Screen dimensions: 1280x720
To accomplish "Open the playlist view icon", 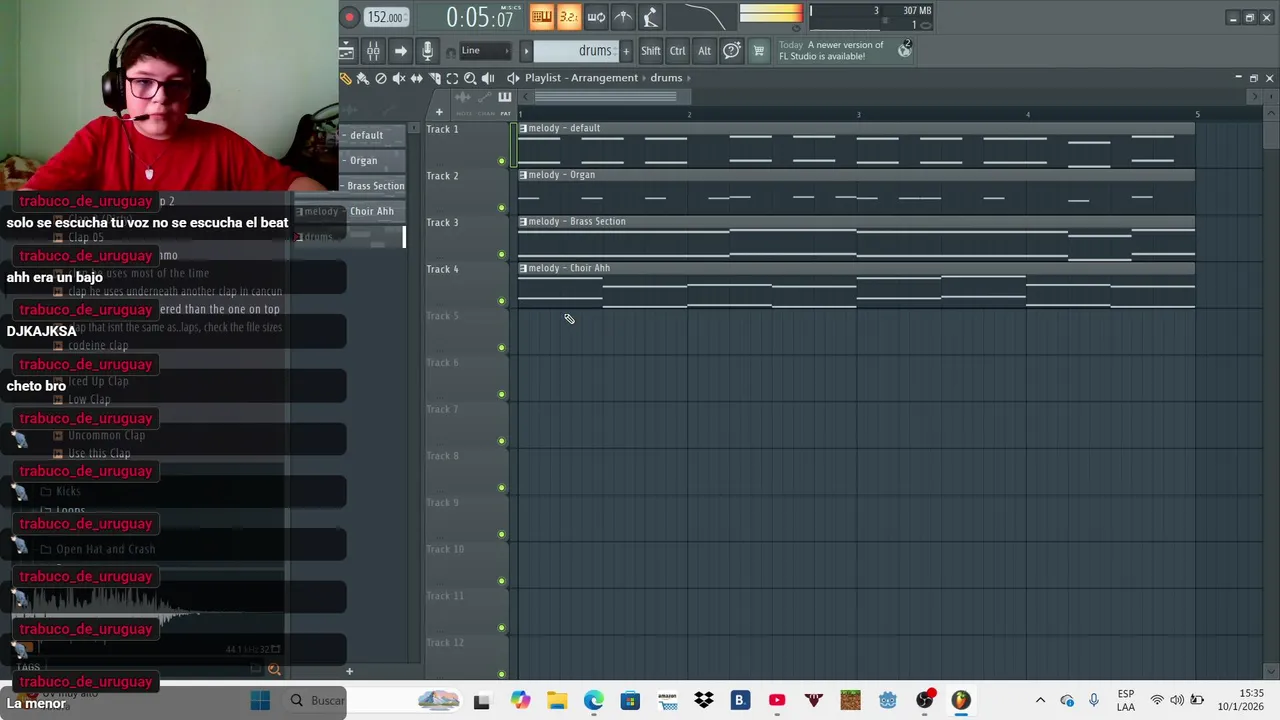I will pyautogui.click(x=346, y=51).
